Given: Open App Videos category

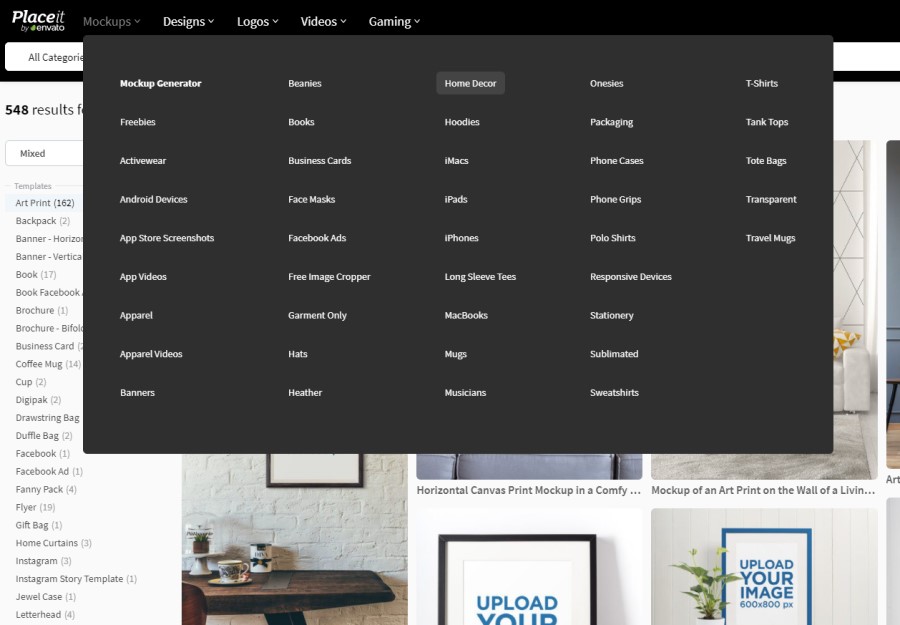Looking at the screenshot, I should 143,277.
